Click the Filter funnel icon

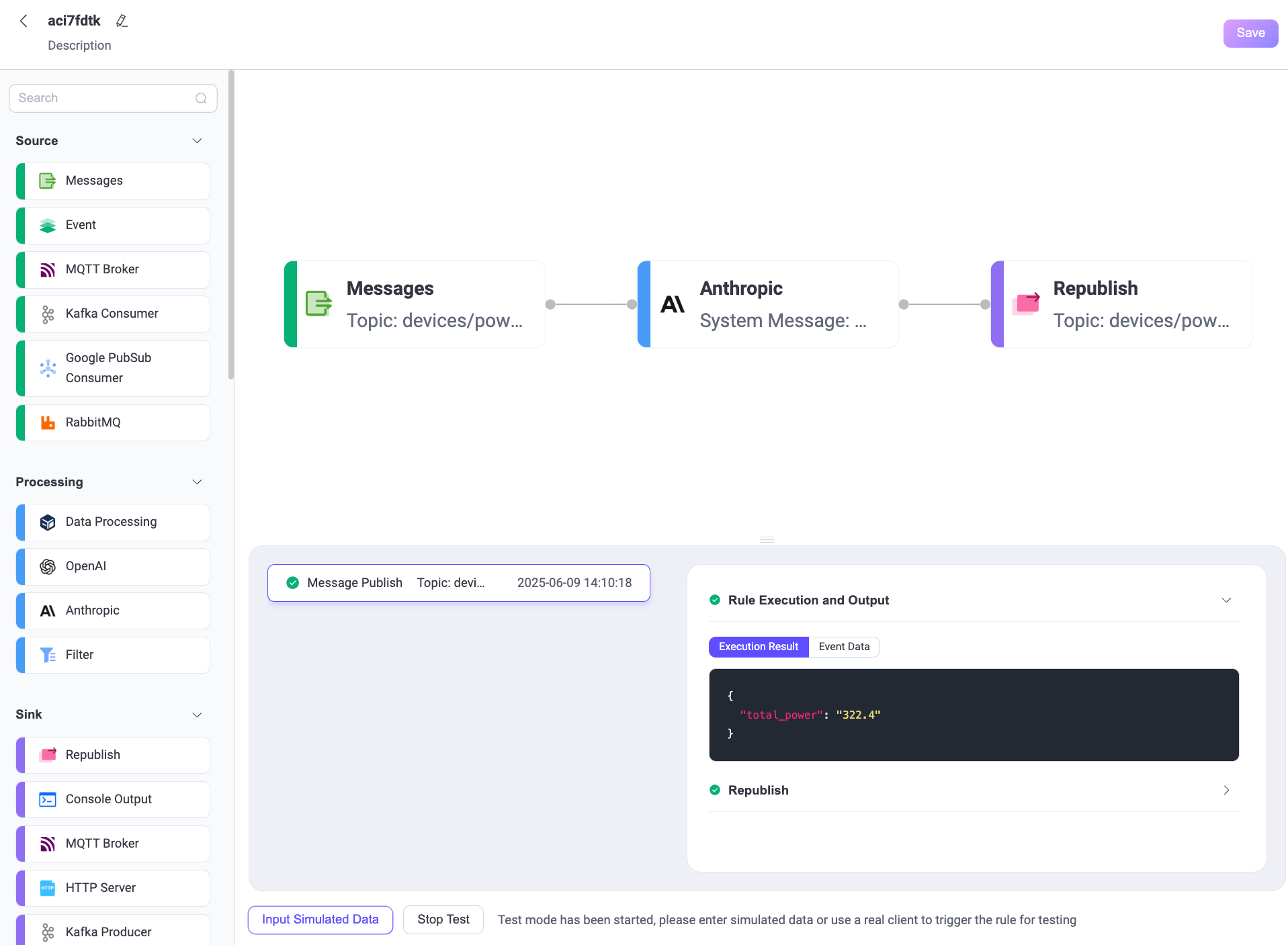[x=48, y=655]
